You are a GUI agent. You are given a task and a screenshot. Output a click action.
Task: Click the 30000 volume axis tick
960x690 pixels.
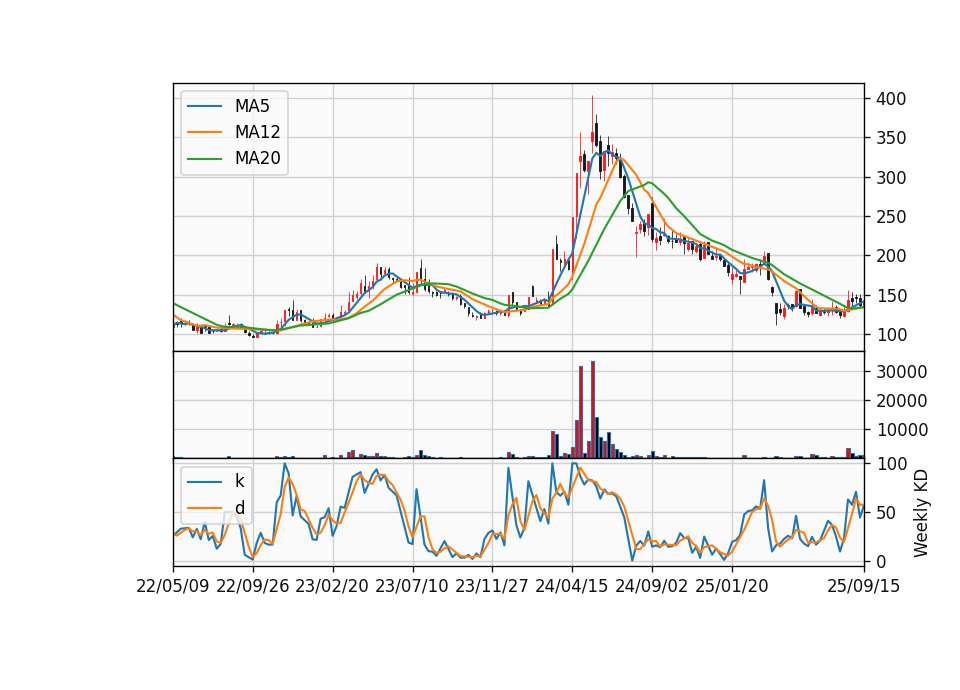point(901,372)
